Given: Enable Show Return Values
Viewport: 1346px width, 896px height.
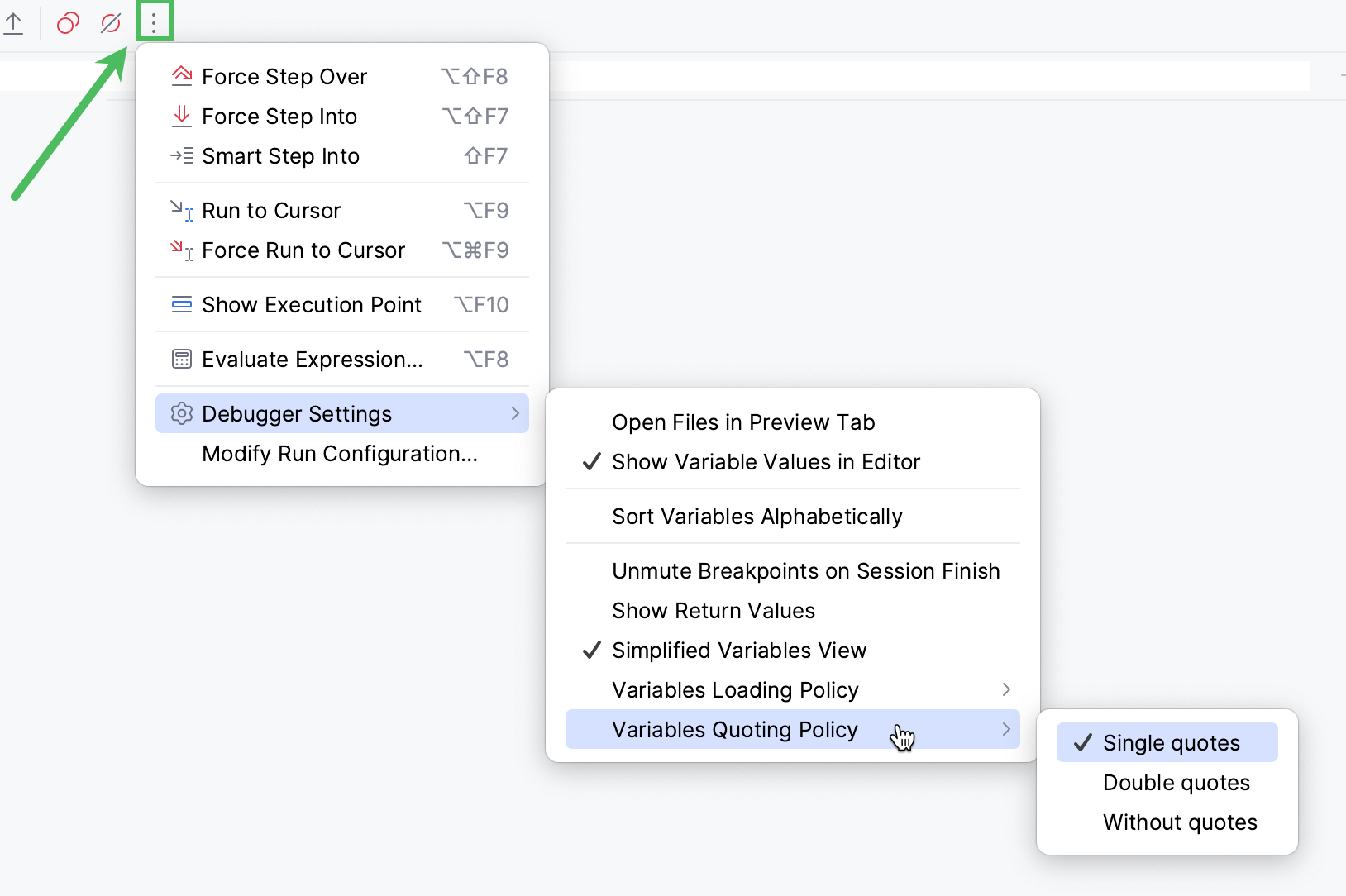Looking at the screenshot, I should (x=713, y=610).
